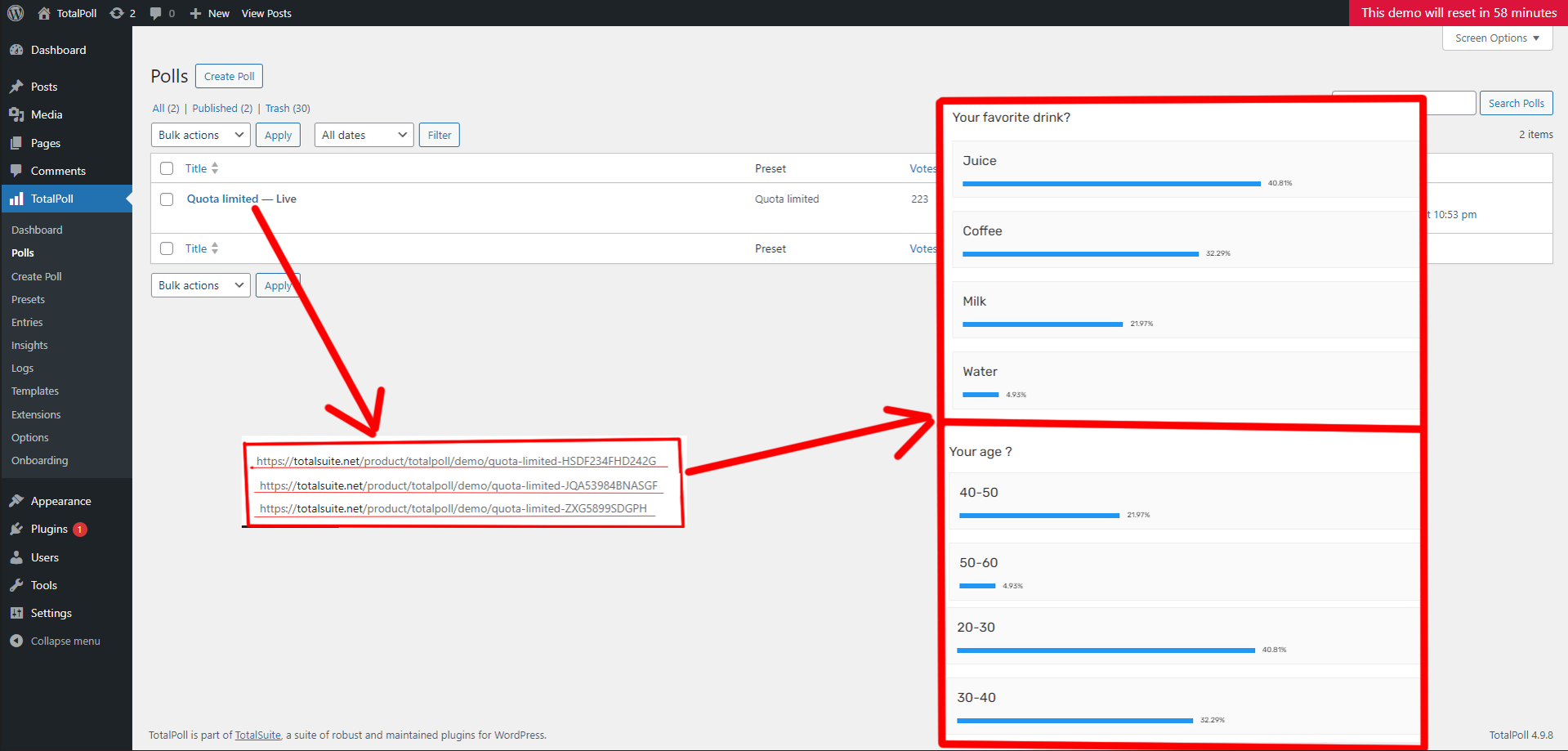Click the Appearance paintbrush icon
Screen dimensions: 1568x751
click(x=16, y=501)
